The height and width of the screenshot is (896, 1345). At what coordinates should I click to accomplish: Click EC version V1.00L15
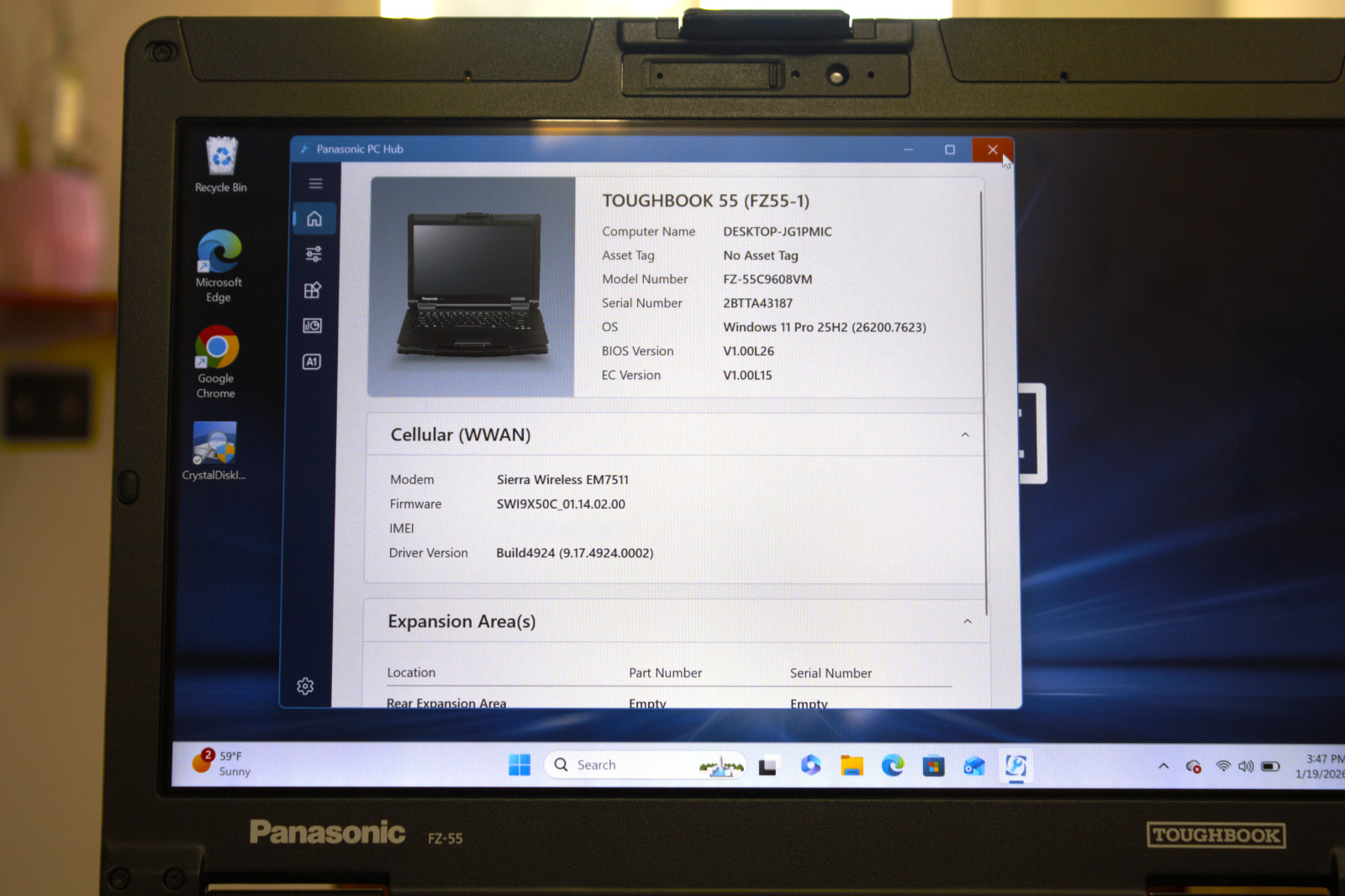(747, 376)
